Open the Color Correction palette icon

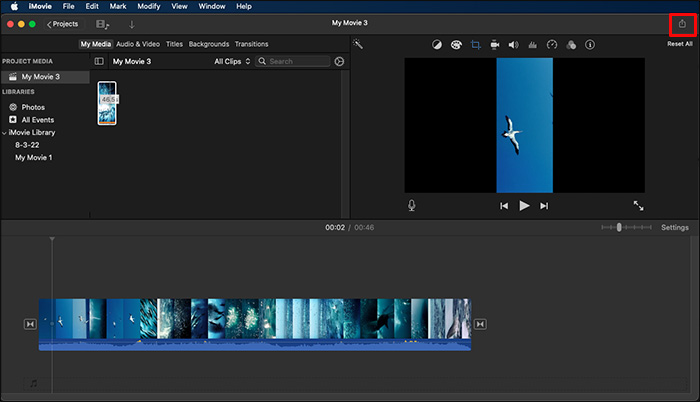click(456, 45)
